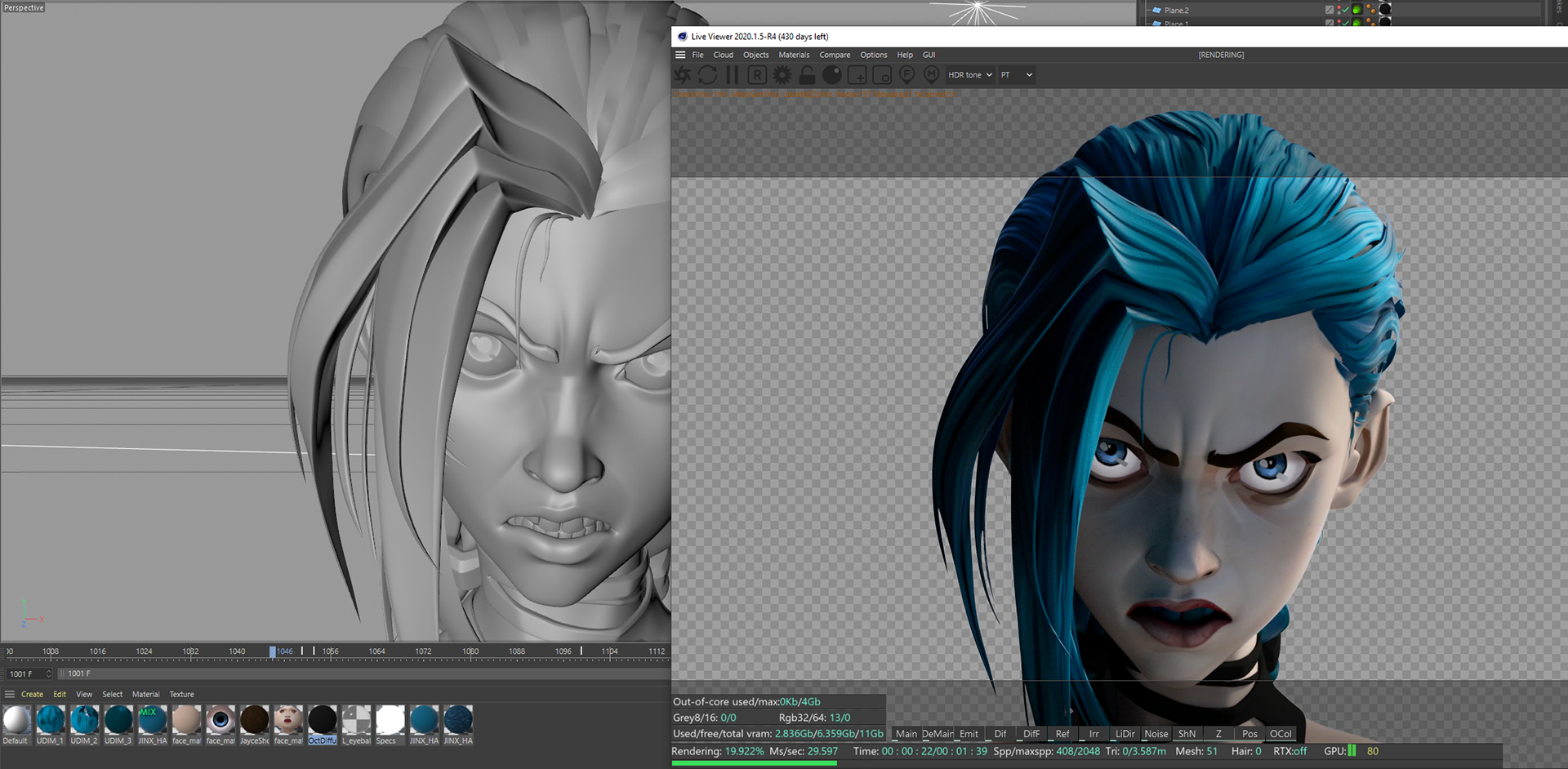The width and height of the screenshot is (1568, 769).
Task: Open the HDR tone dropdown
Action: click(969, 75)
